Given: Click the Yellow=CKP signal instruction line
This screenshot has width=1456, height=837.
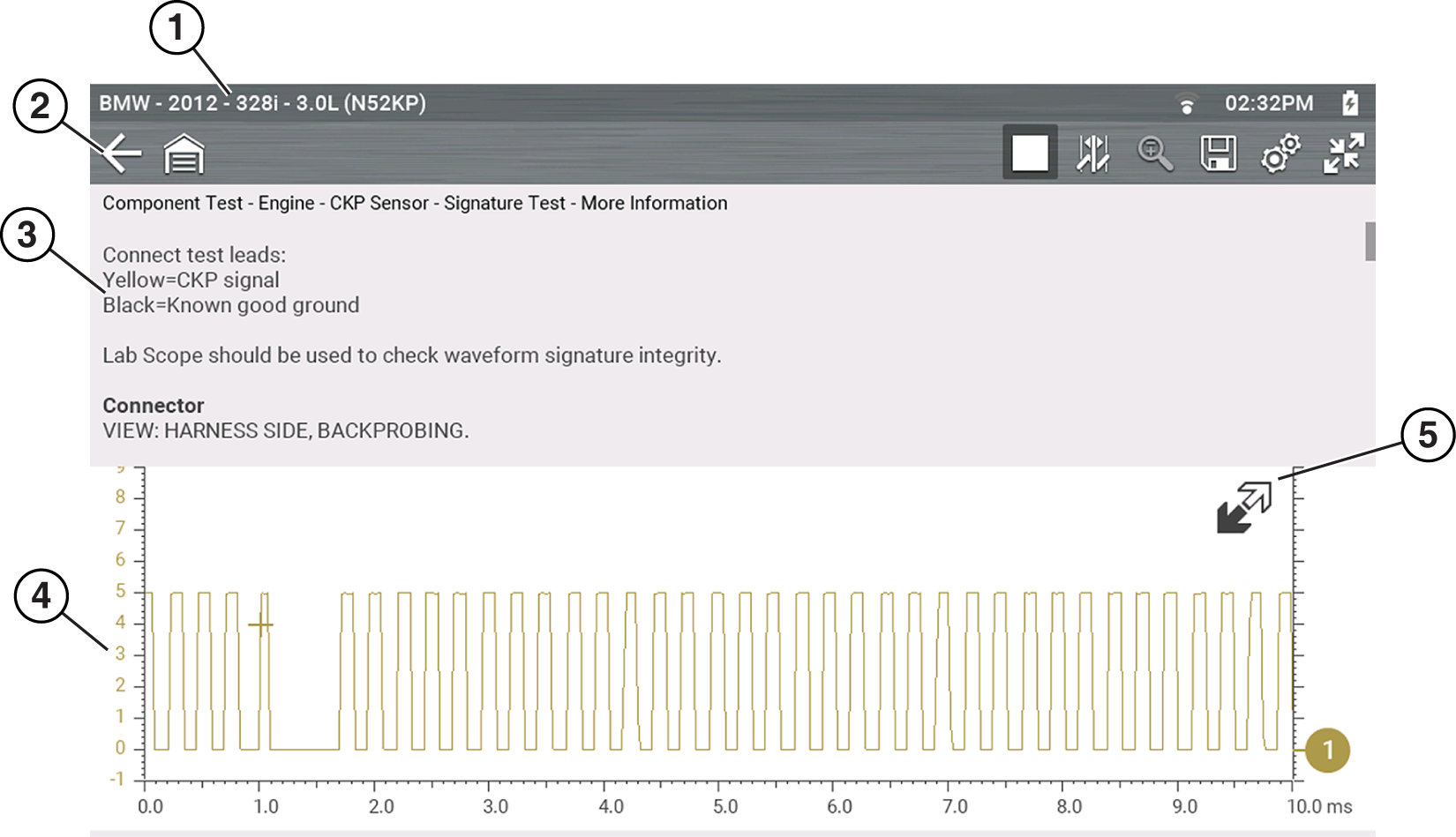Looking at the screenshot, I should click(x=191, y=280).
